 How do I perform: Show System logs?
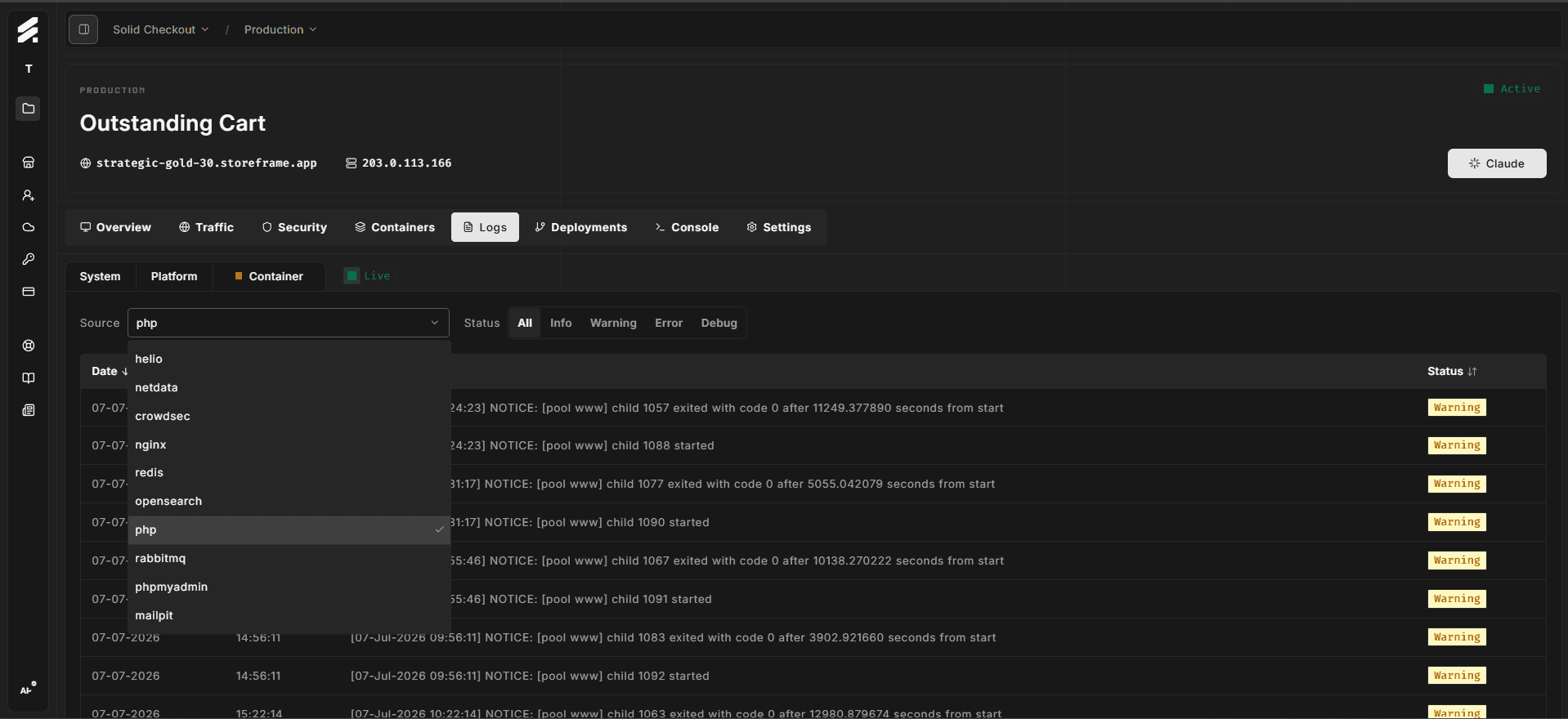click(x=100, y=276)
